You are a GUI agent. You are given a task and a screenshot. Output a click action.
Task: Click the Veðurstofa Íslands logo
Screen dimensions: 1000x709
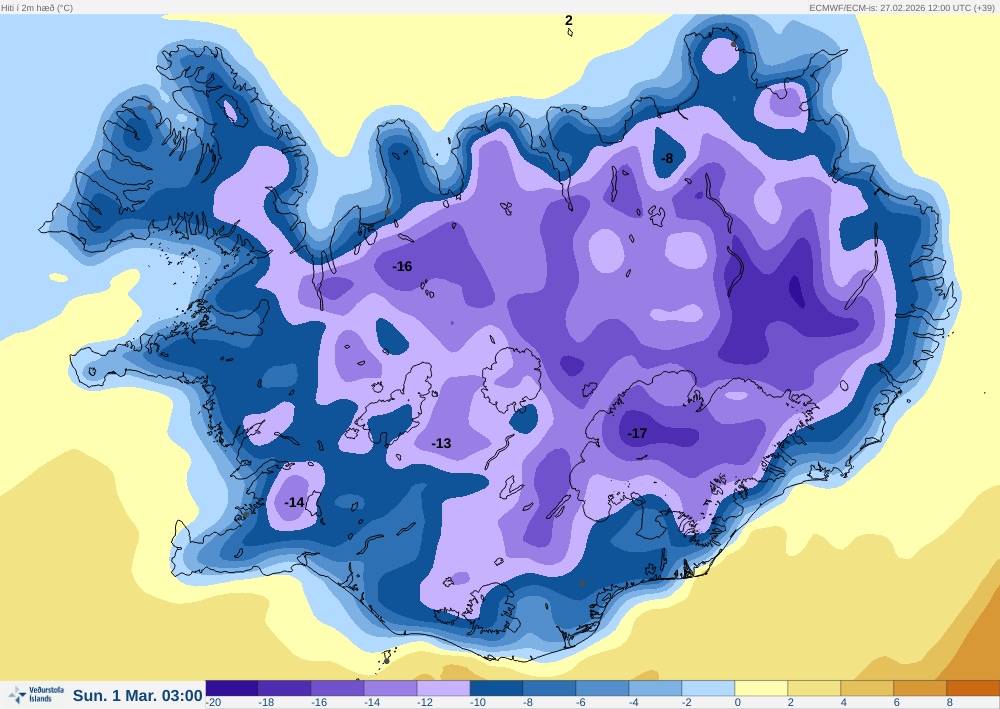[x=36, y=694]
